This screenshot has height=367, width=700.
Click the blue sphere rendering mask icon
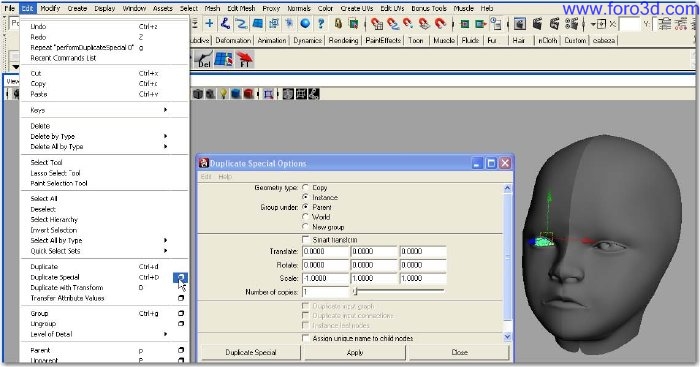click(x=305, y=23)
